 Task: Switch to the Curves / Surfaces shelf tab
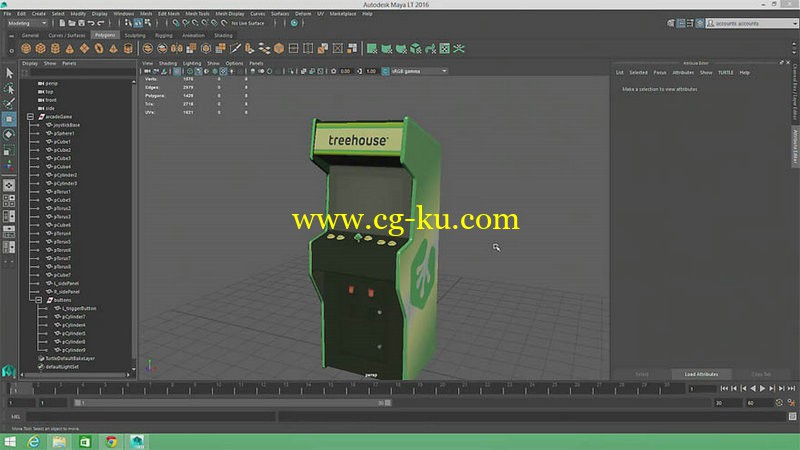pos(66,35)
